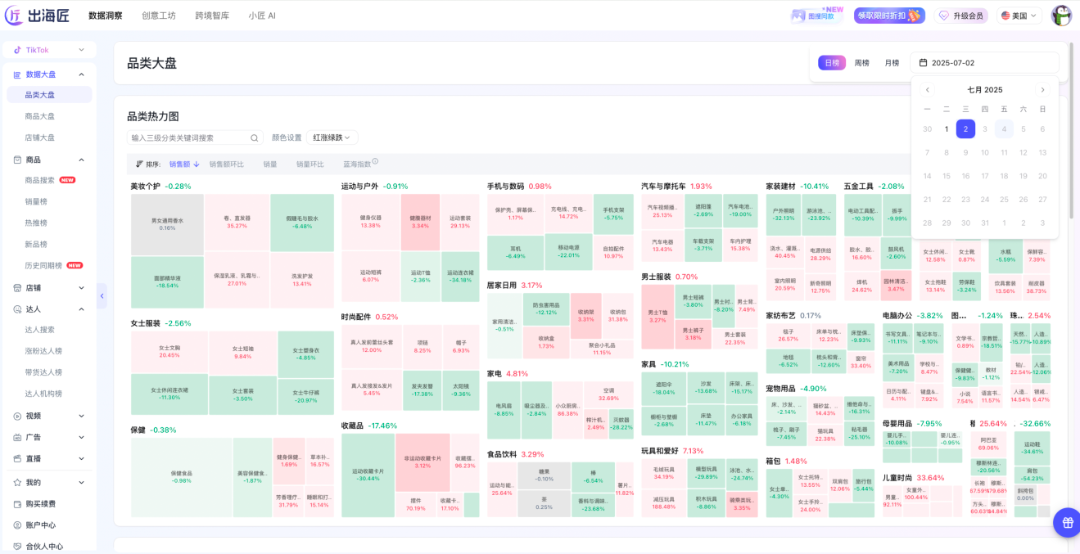Open 商品大盘 in the sidebar
Viewport: 1080px width, 554px height.
tap(39, 116)
